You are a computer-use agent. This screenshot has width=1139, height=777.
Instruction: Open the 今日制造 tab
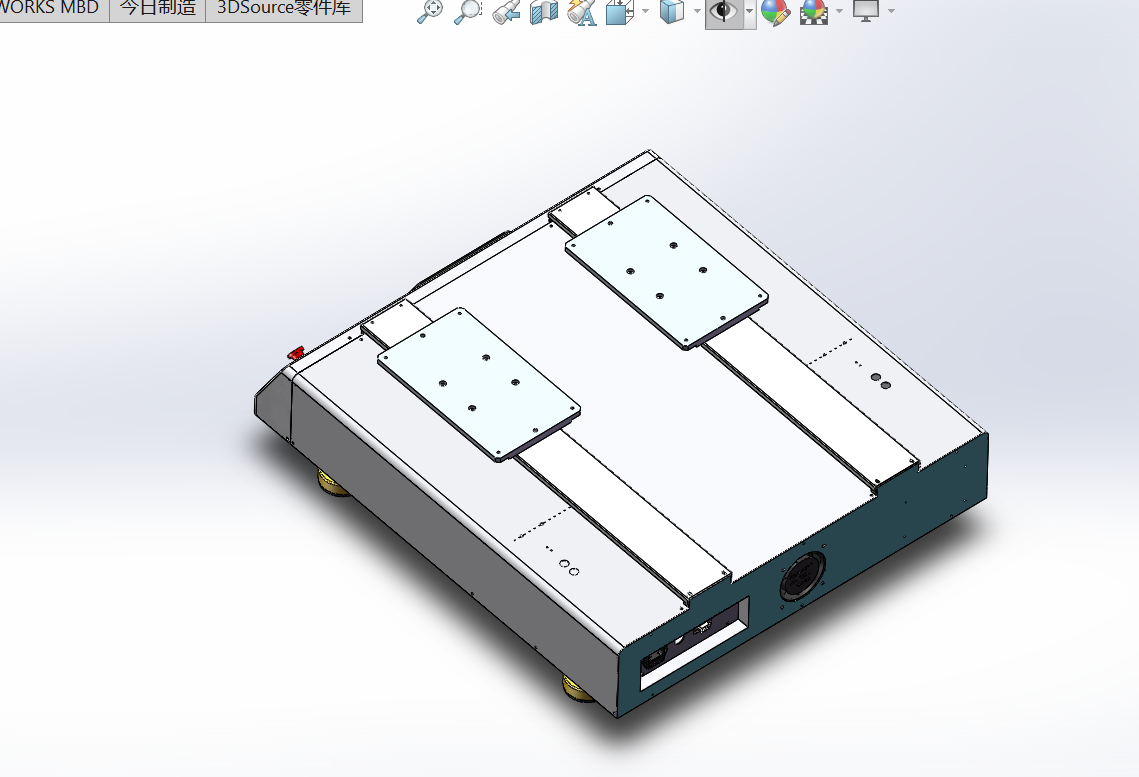158,9
